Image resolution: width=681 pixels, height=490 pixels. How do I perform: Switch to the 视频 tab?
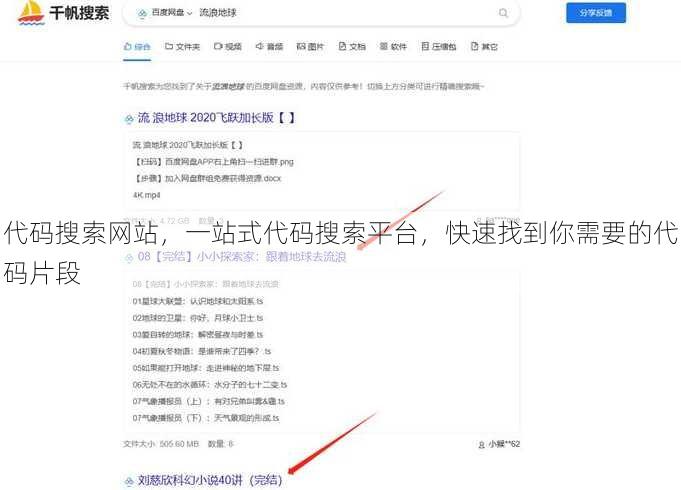coord(228,46)
